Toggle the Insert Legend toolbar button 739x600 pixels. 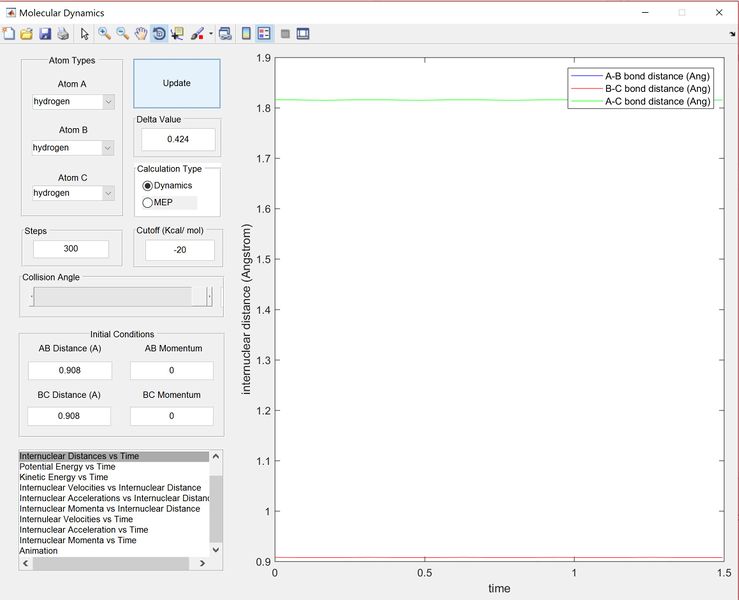coord(265,34)
